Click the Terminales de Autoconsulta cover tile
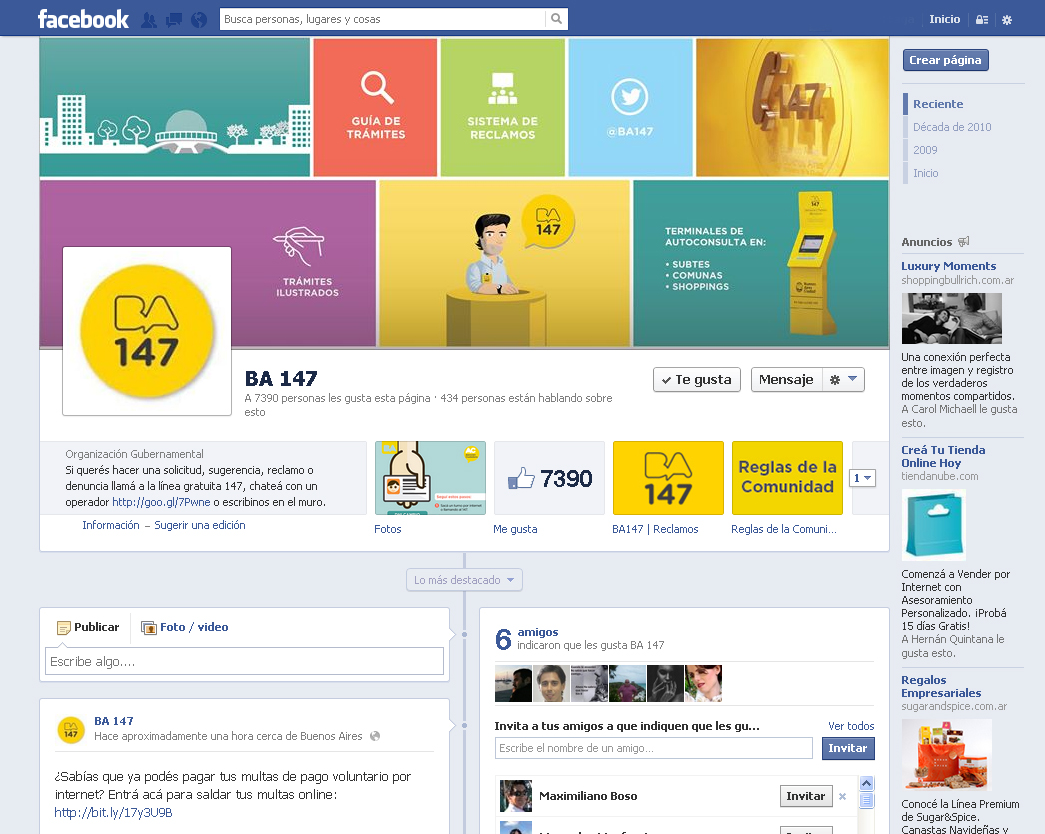1045x834 pixels. pos(760,263)
